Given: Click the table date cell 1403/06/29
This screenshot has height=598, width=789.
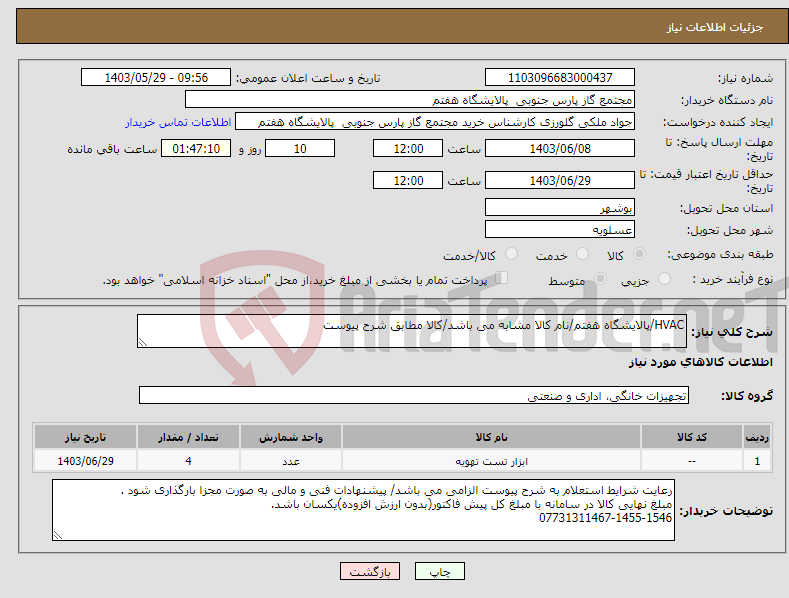Looking at the screenshot, I should [x=85, y=461].
